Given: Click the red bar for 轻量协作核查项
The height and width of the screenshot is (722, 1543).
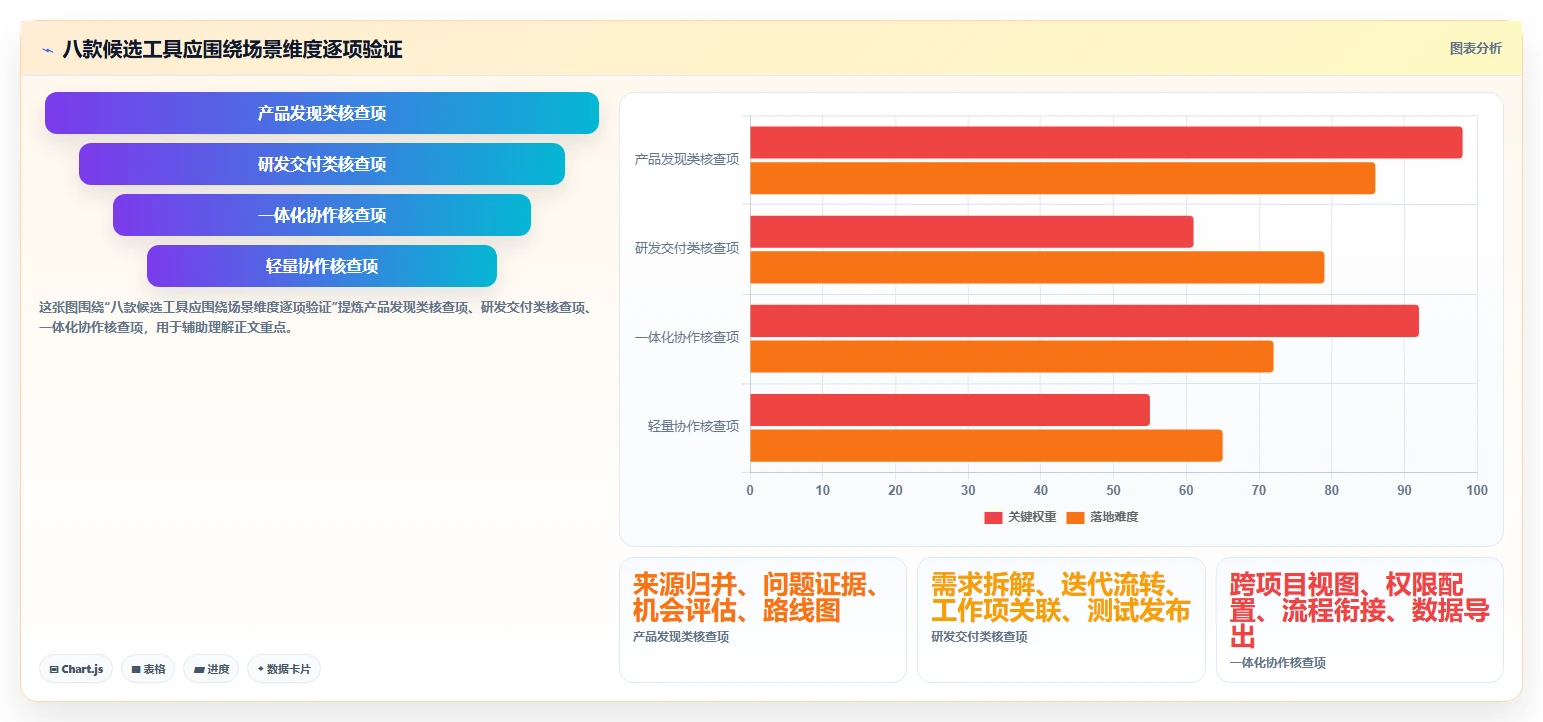Looking at the screenshot, I should point(950,410).
